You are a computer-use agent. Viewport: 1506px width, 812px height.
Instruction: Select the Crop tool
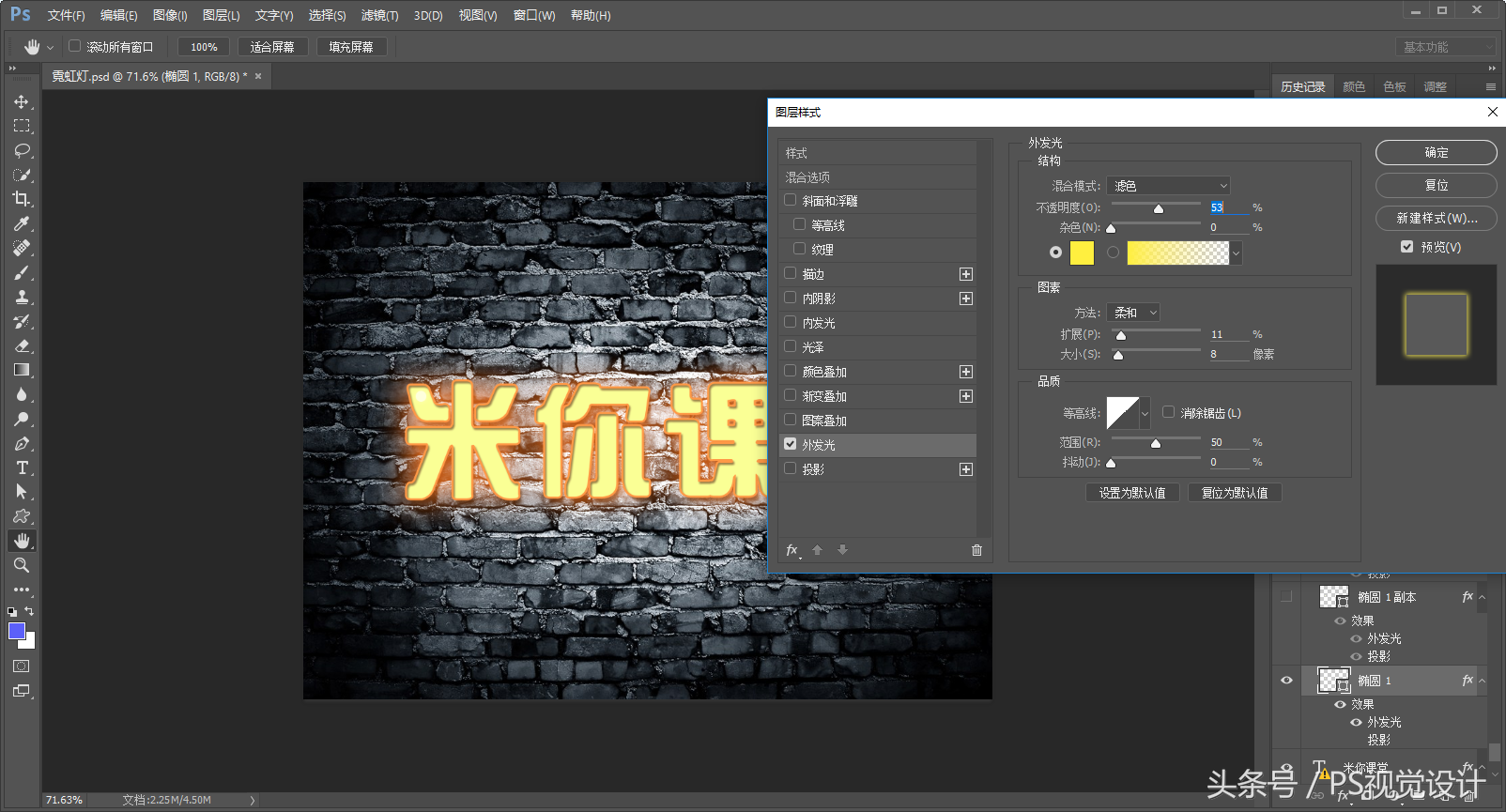22,199
